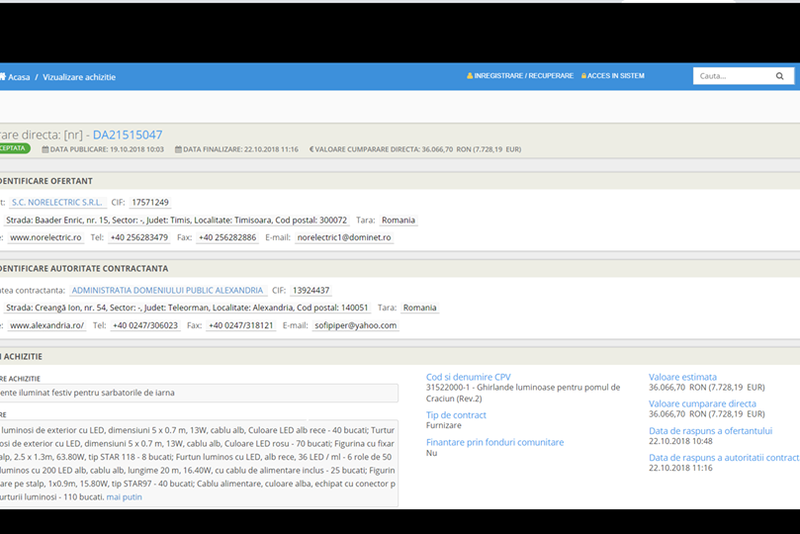This screenshot has width=800, height=534.
Task: Open S.C. NORELECTRIC S.R.L. supplier link
Action: tap(64, 202)
